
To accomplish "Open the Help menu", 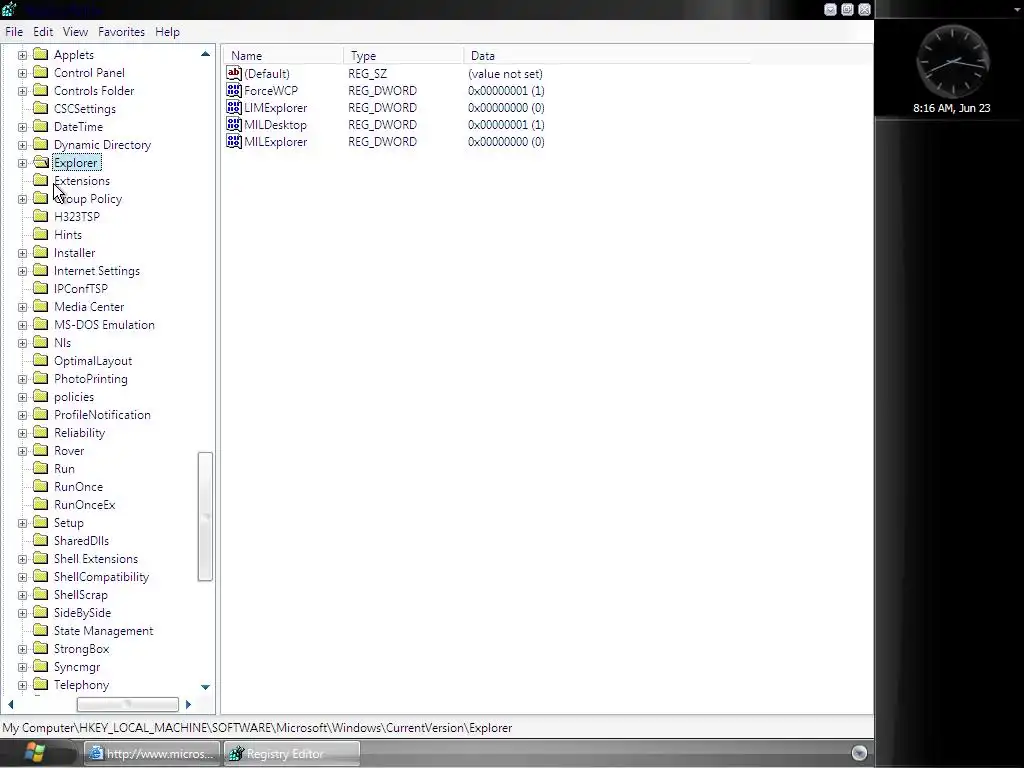I will pos(167,31).
